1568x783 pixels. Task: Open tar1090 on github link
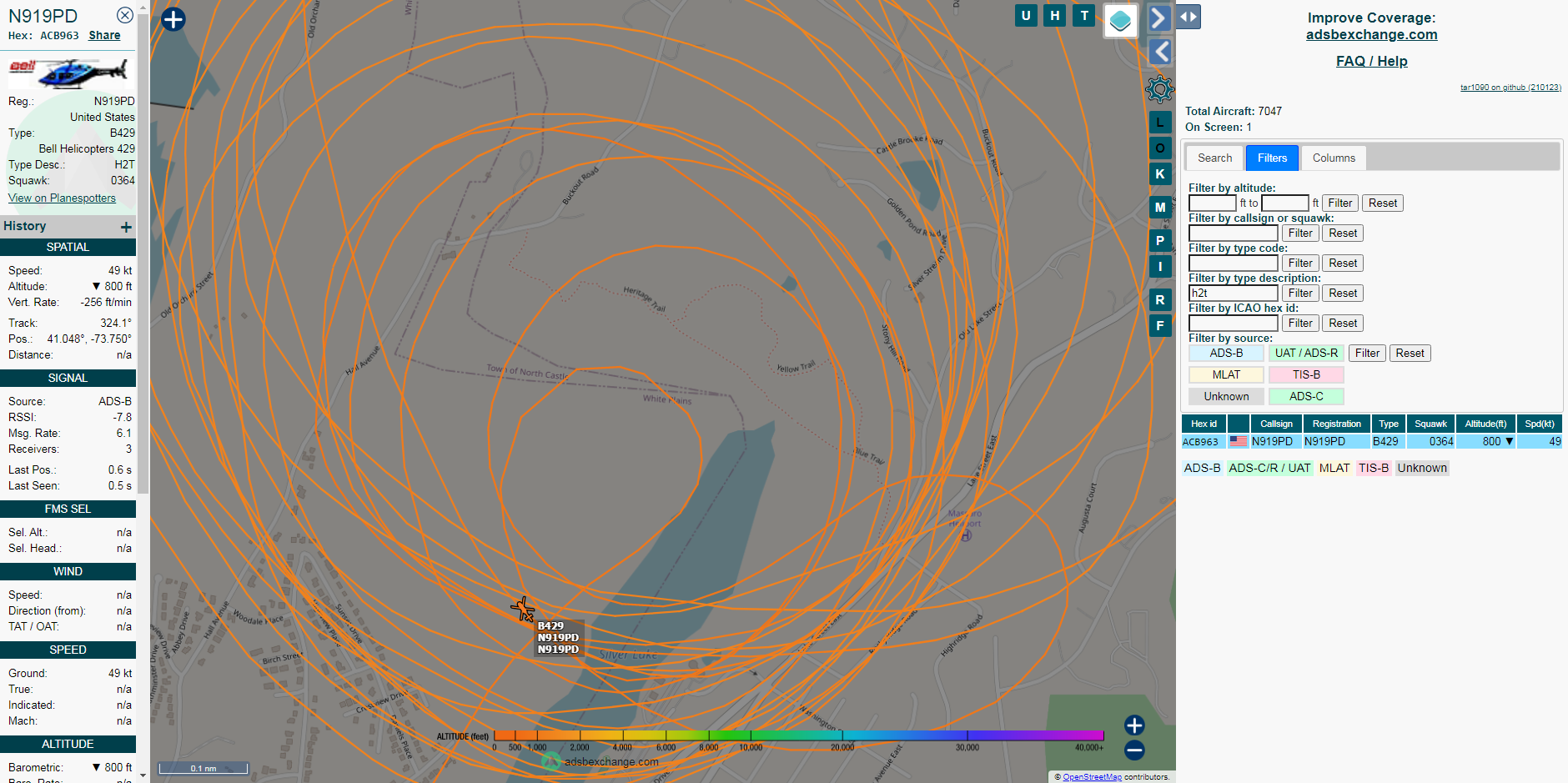(x=1510, y=88)
